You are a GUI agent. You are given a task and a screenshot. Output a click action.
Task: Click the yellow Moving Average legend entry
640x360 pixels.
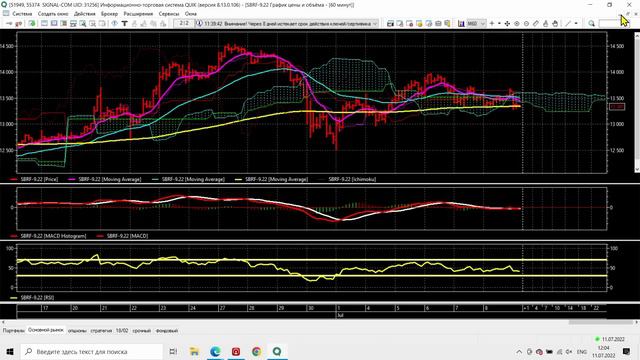[271, 179]
